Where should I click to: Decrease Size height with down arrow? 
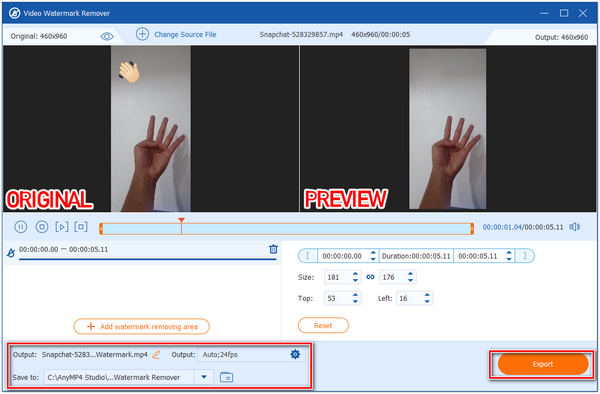(x=410, y=280)
